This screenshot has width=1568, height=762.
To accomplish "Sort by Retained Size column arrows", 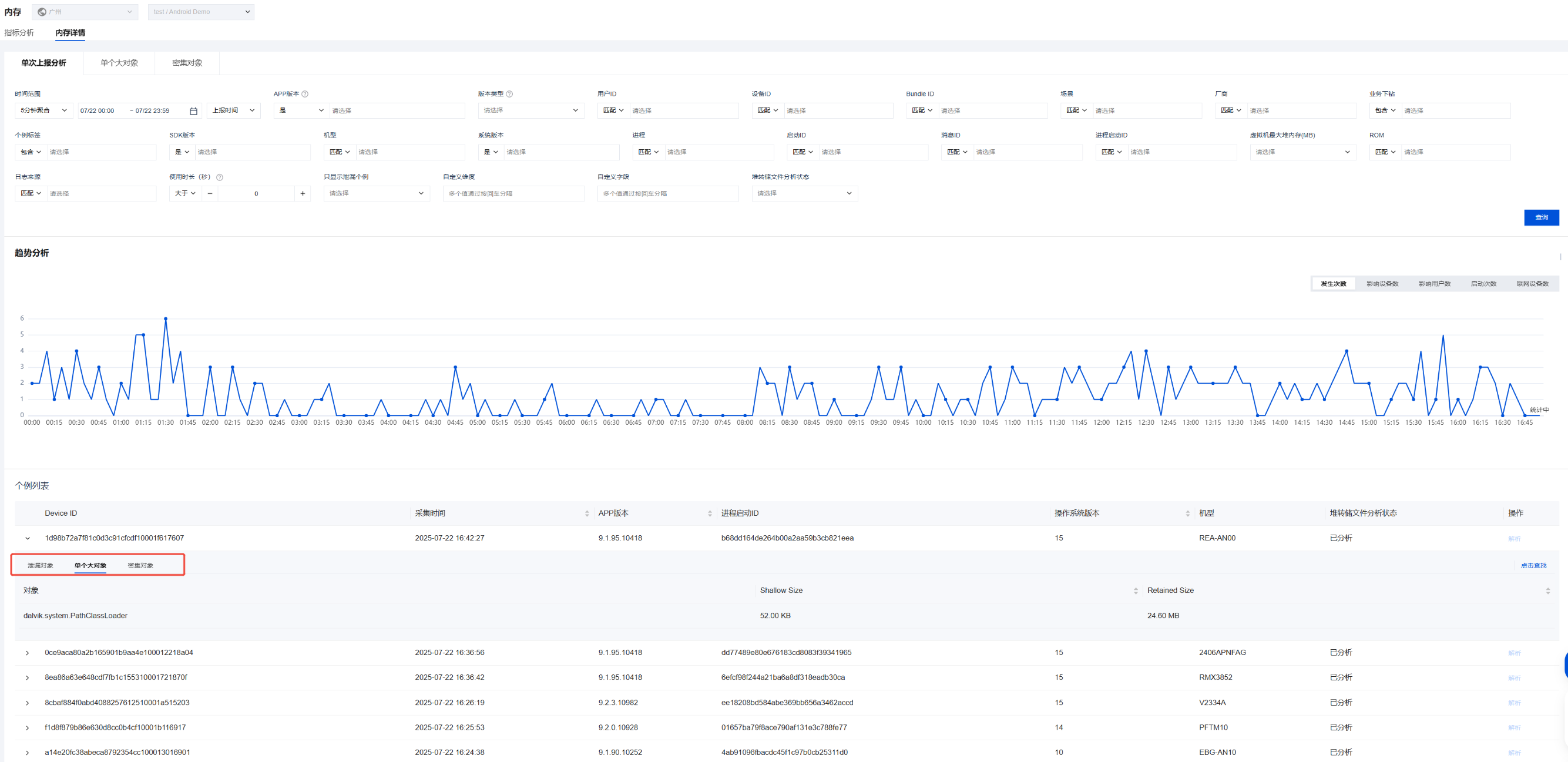I will pyautogui.click(x=1547, y=591).
